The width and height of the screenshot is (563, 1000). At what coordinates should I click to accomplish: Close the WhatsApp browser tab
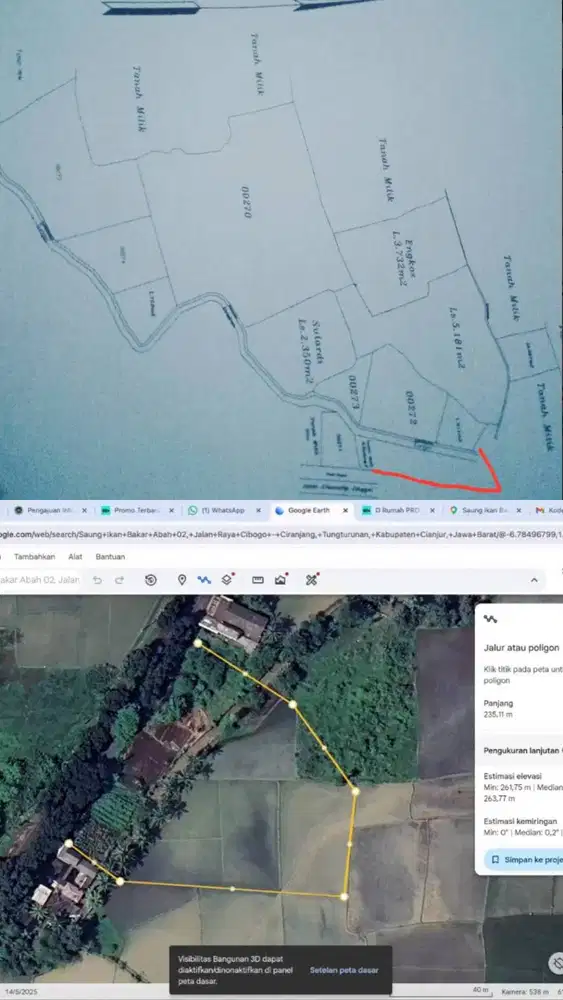258,511
